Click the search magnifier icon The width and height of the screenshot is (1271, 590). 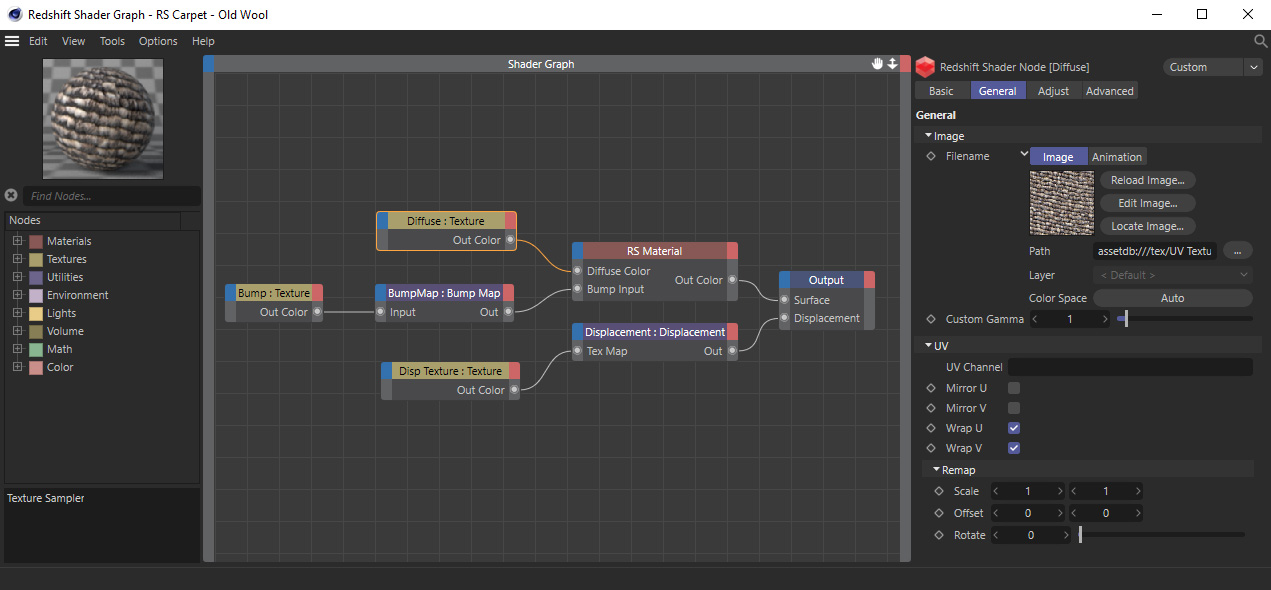[x=1260, y=41]
